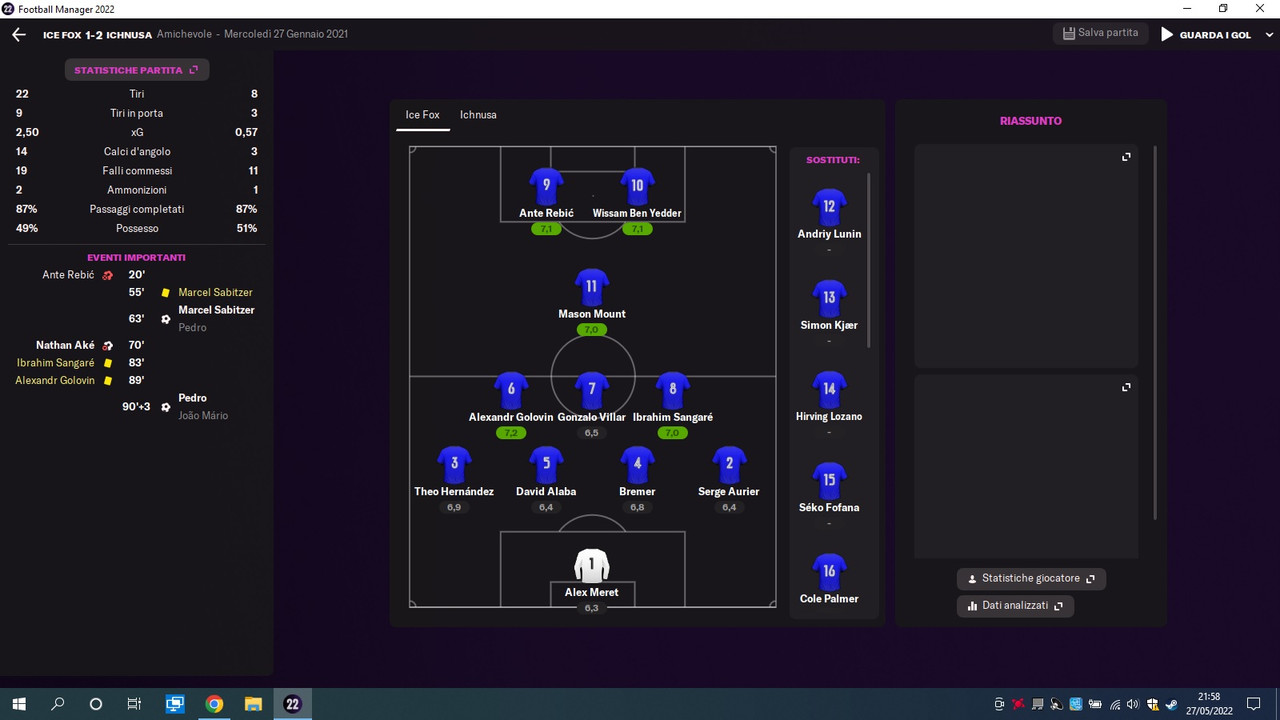Select Serge Aurier shirt number 2
This screenshot has height=720, width=1280.
[729, 464]
